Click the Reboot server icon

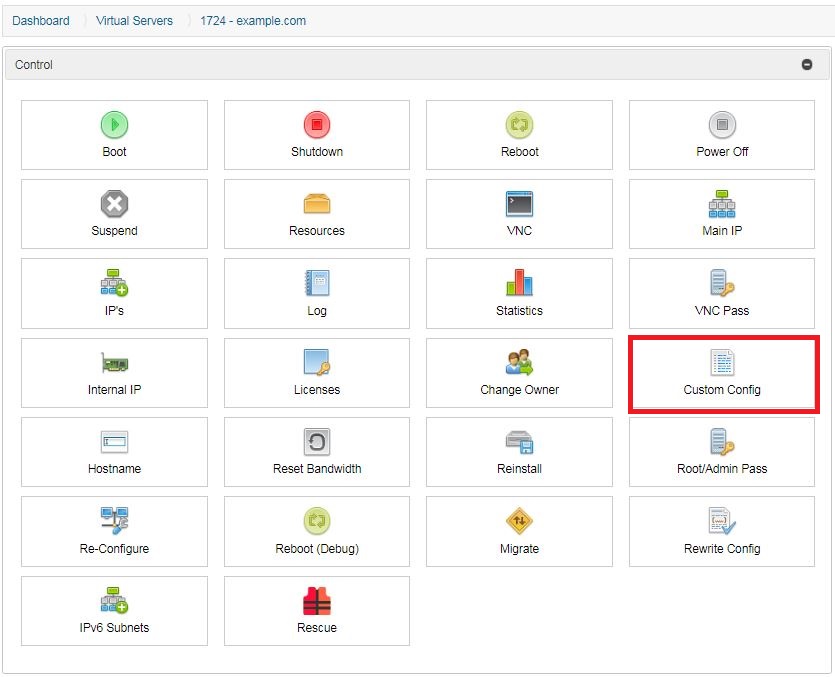519,125
